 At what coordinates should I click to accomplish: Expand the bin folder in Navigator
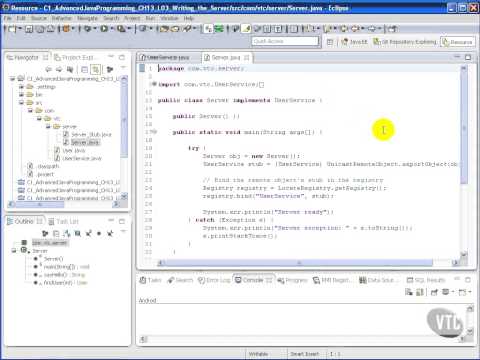pyautogui.click(x=21, y=94)
